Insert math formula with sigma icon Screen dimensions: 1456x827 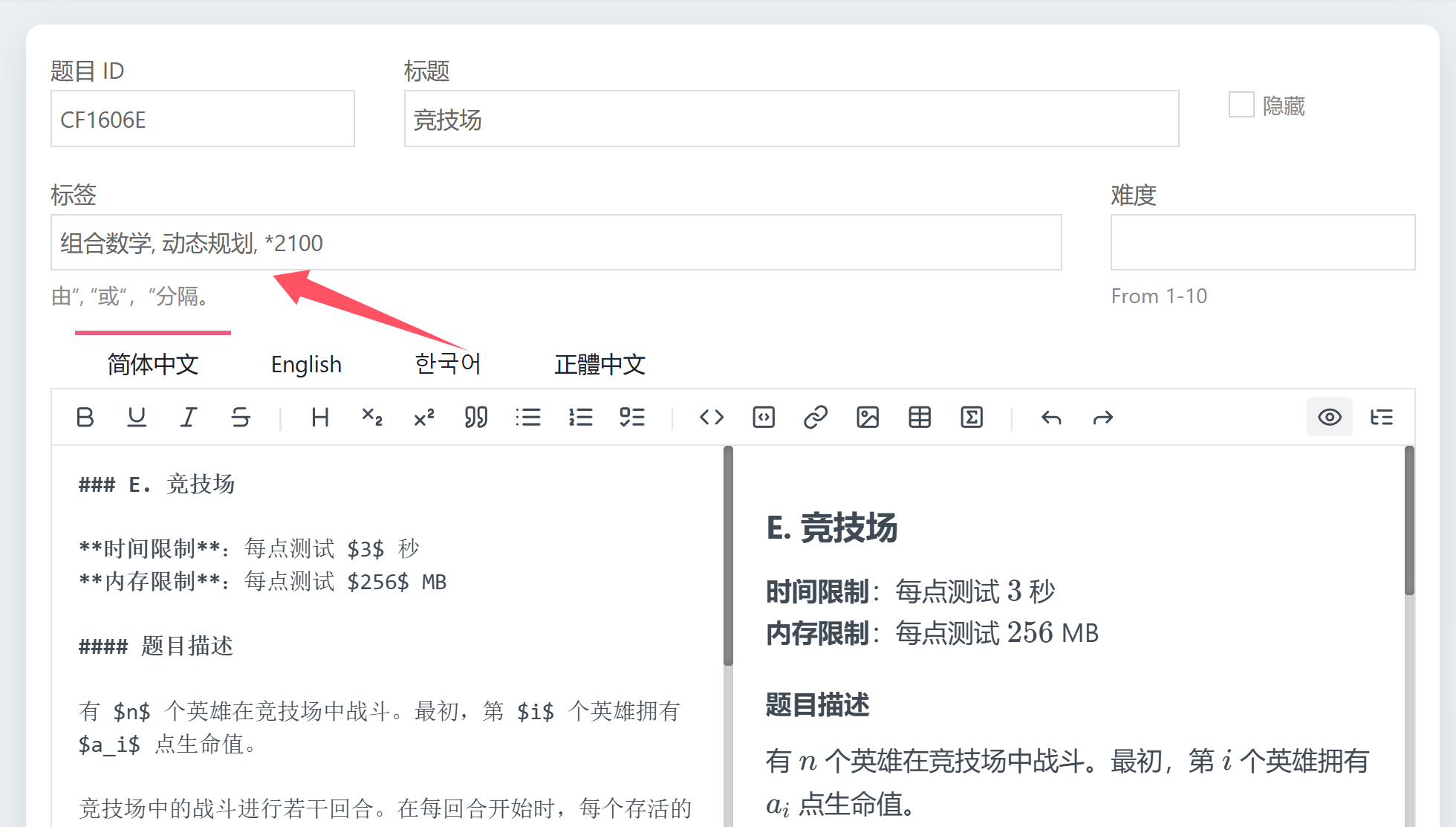tap(972, 418)
